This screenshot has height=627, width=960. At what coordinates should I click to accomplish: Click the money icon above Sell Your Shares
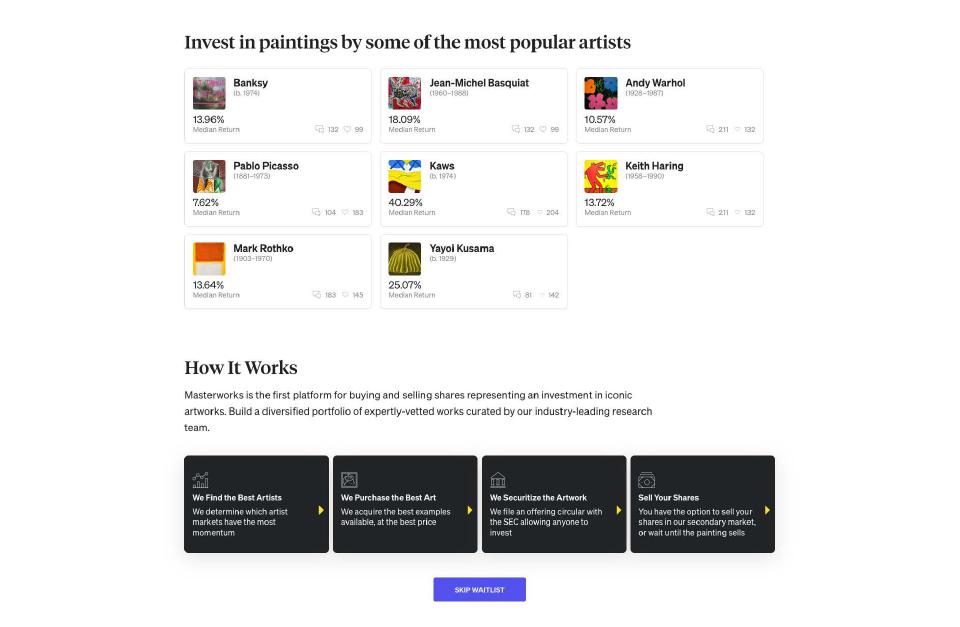click(647, 480)
